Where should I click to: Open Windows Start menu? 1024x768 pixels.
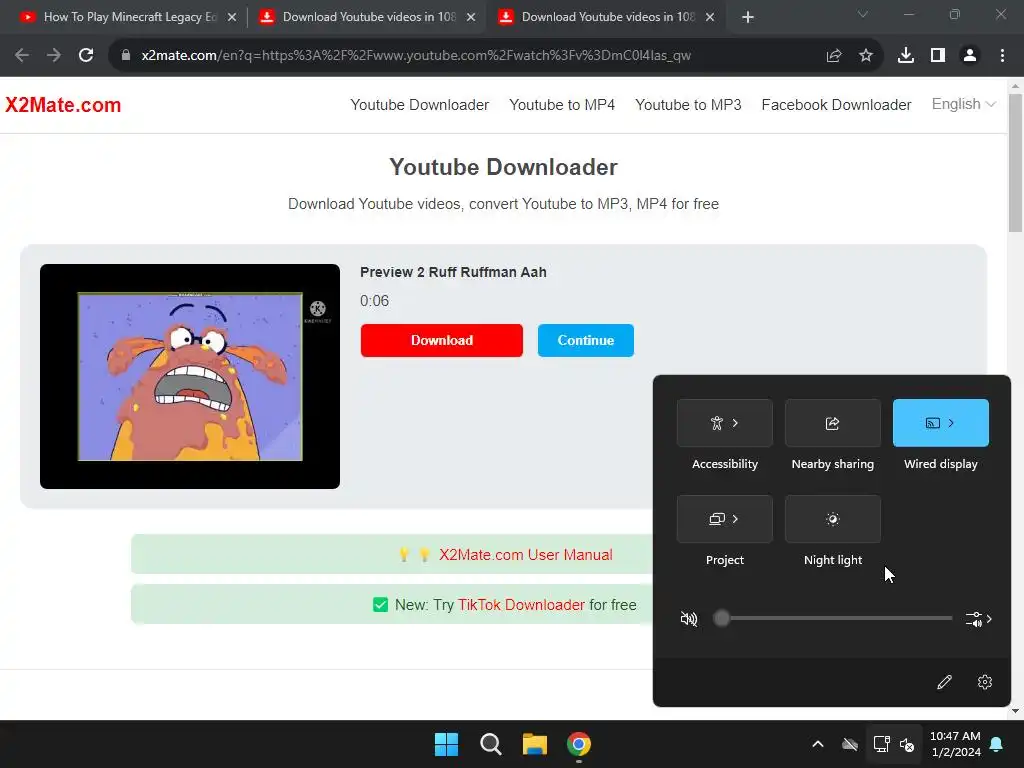(447, 744)
